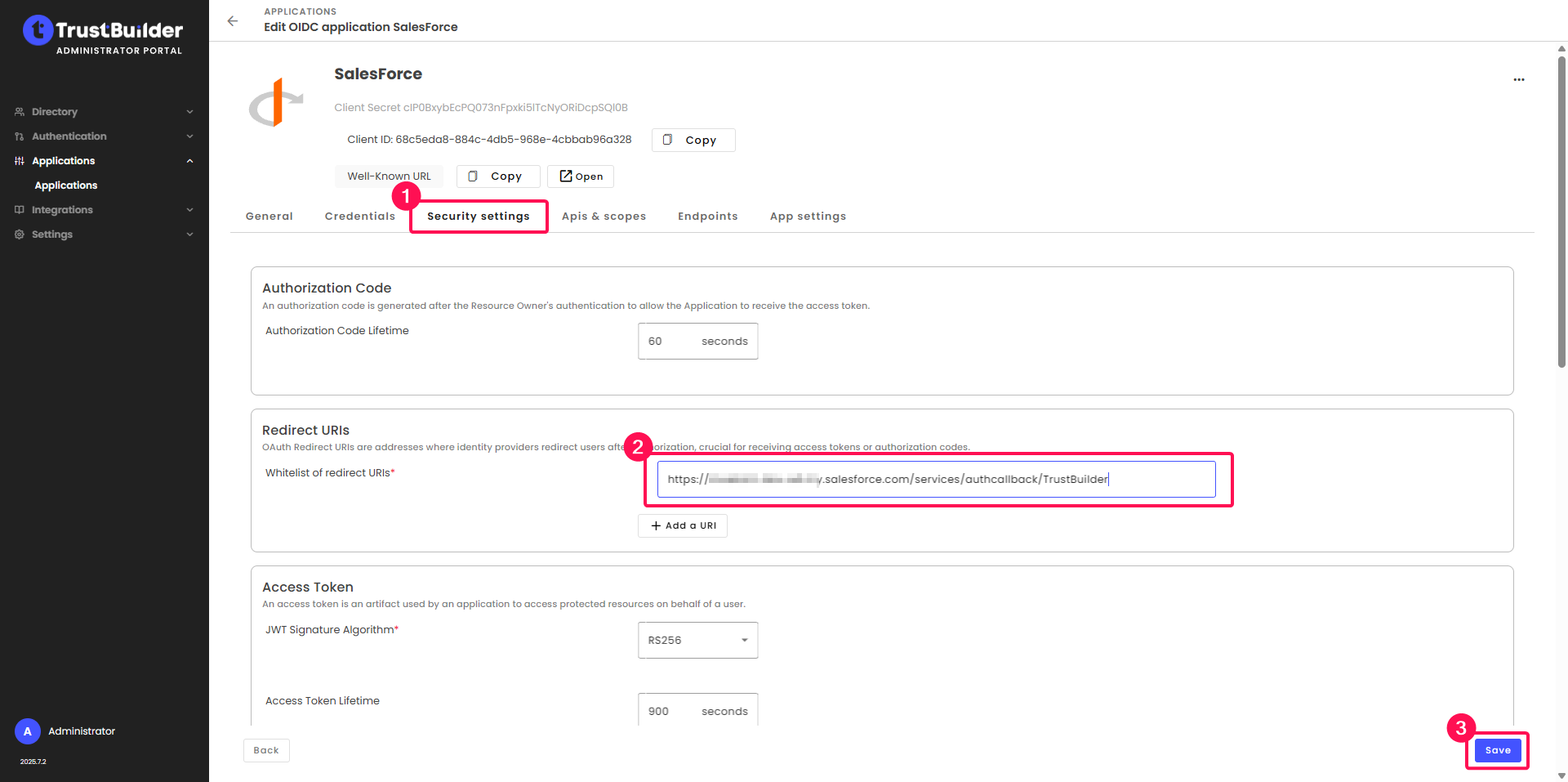Viewport: 1568px width, 782px height.
Task: Copy the Client ID value
Action: coord(693,140)
